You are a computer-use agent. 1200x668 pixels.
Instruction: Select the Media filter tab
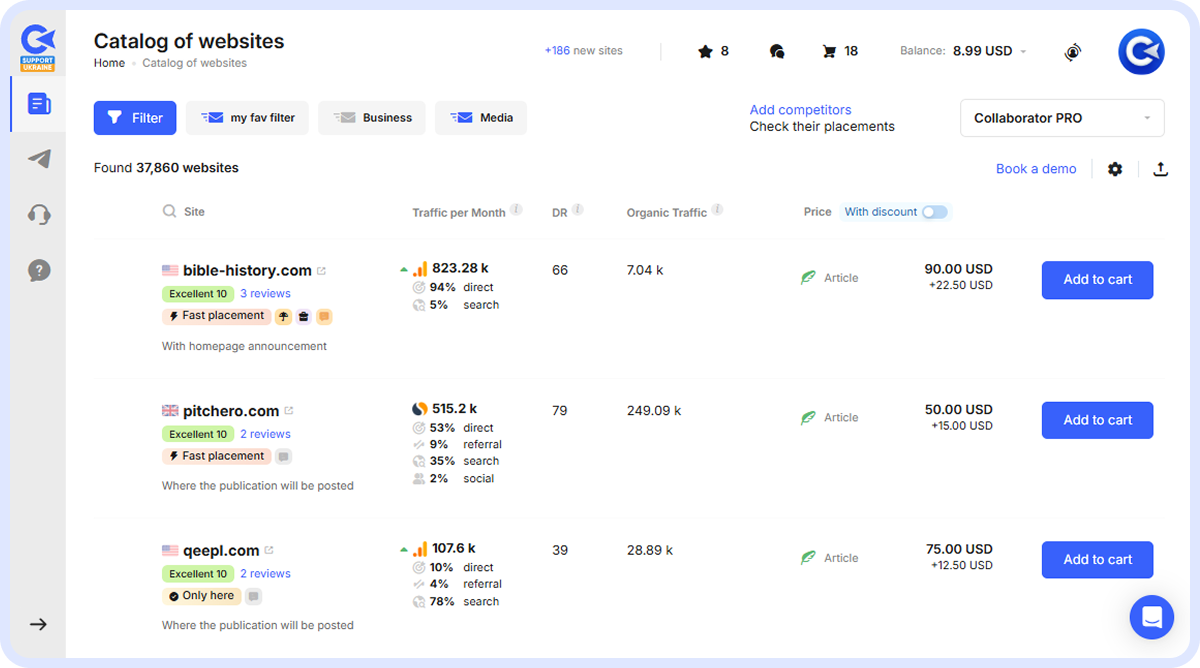tap(480, 117)
